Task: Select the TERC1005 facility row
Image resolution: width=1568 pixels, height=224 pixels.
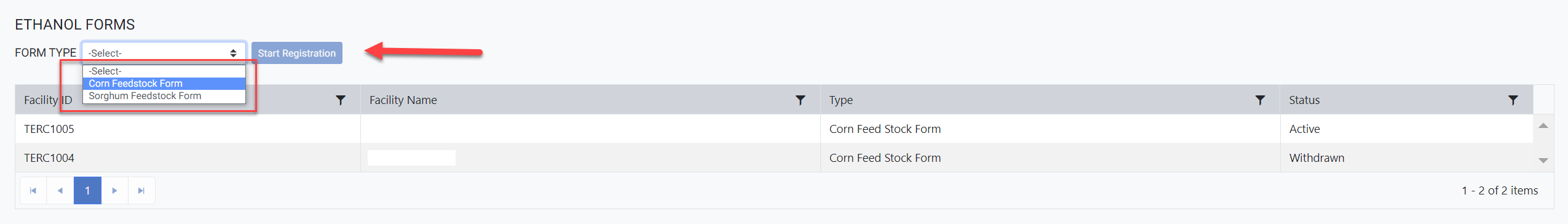Action: 774,129
